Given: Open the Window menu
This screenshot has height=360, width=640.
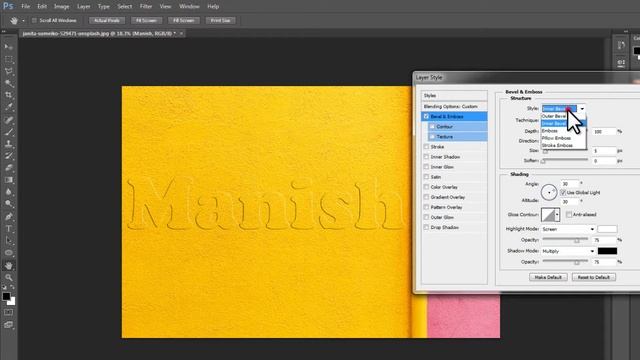Looking at the screenshot, I should pyautogui.click(x=189, y=7).
